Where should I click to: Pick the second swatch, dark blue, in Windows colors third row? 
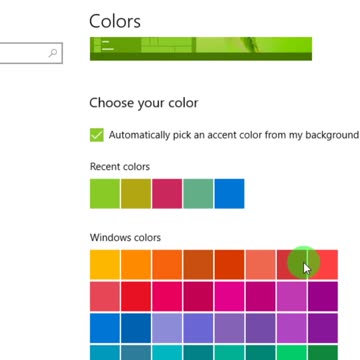(x=136, y=328)
